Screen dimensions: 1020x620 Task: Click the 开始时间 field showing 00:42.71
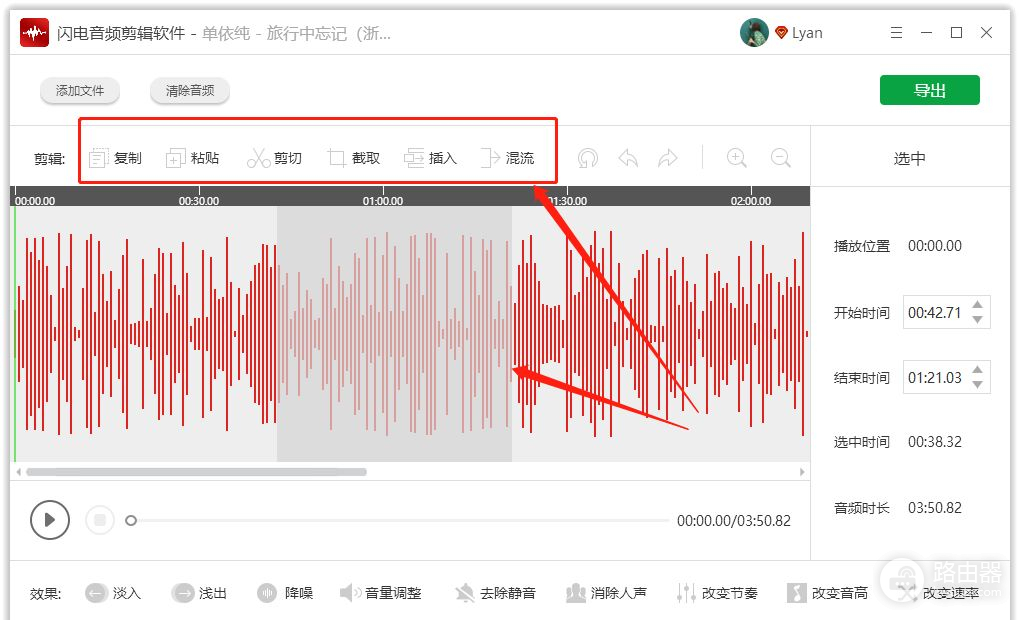click(x=946, y=312)
